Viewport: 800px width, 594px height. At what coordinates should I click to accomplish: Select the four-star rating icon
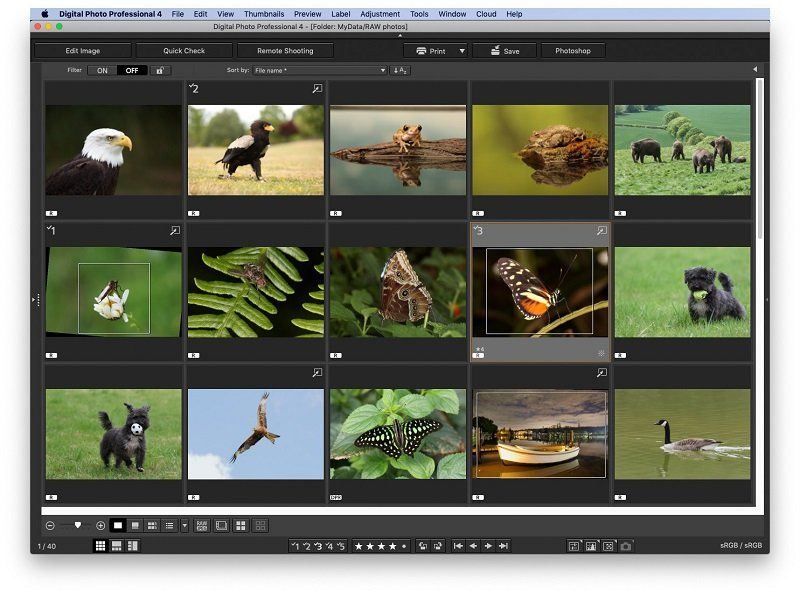[x=392, y=544]
